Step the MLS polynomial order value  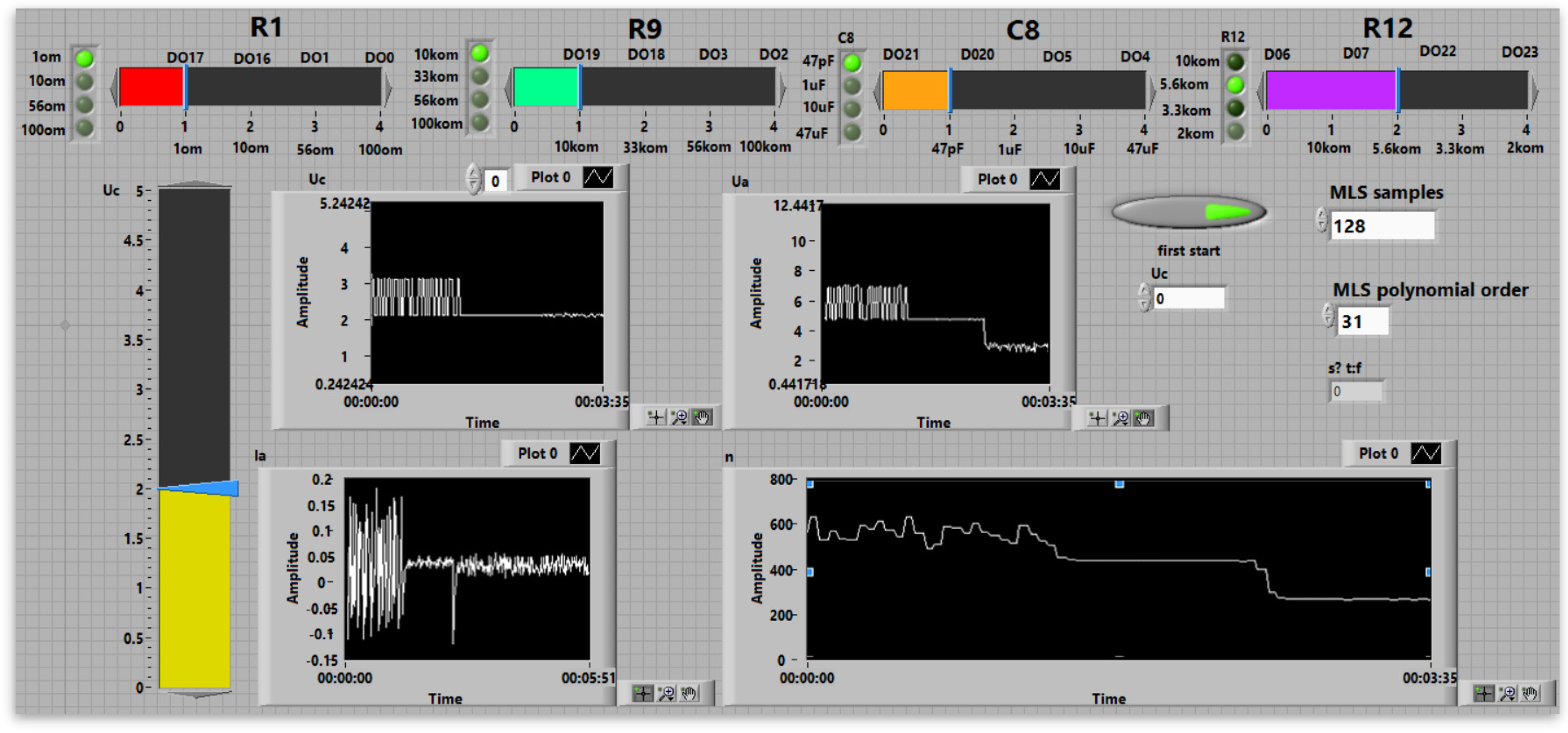tap(1328, 316)
